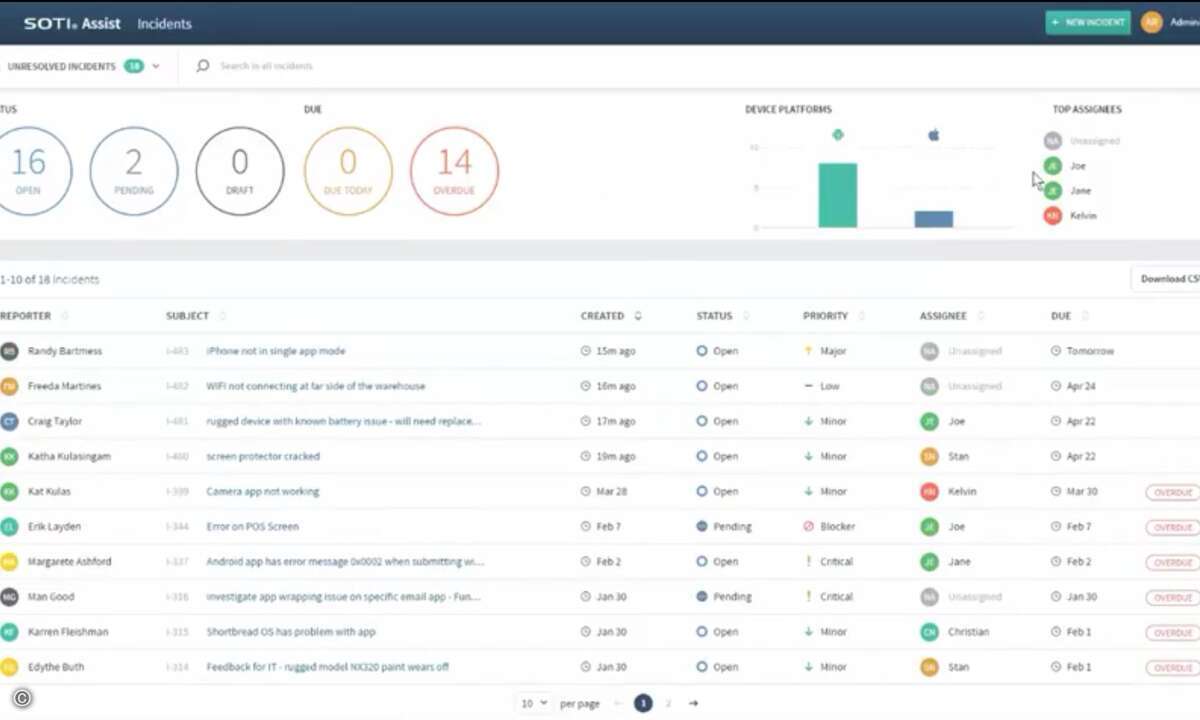Open the admin user avatar menu
Image resolution: width=1200 pixels, height=720 pixels.
[1152, 22]
